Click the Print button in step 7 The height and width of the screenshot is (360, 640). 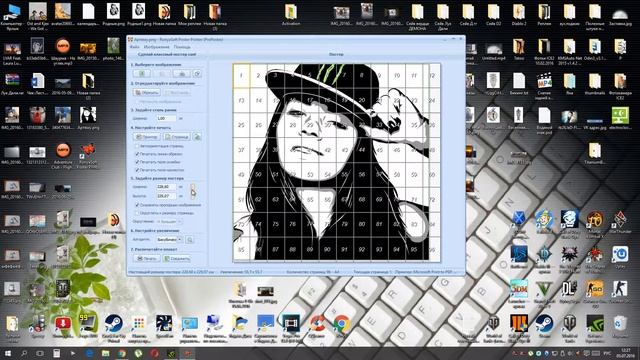[x=147, y=258]
